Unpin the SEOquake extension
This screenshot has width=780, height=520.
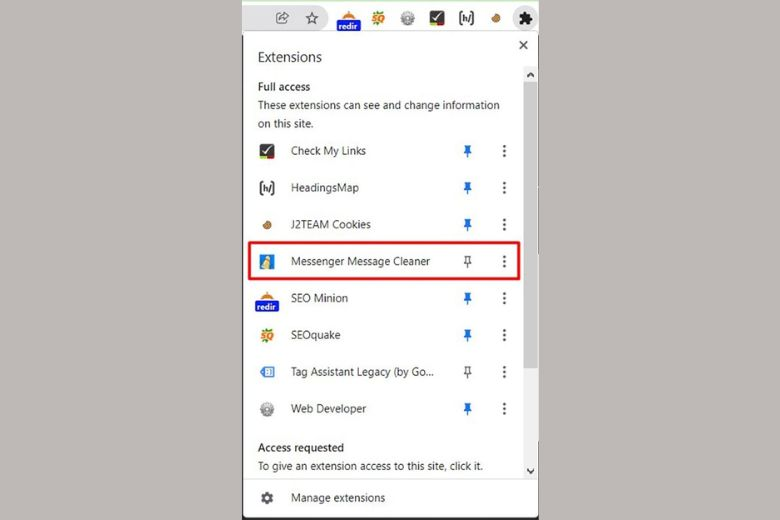click(467, 335)
